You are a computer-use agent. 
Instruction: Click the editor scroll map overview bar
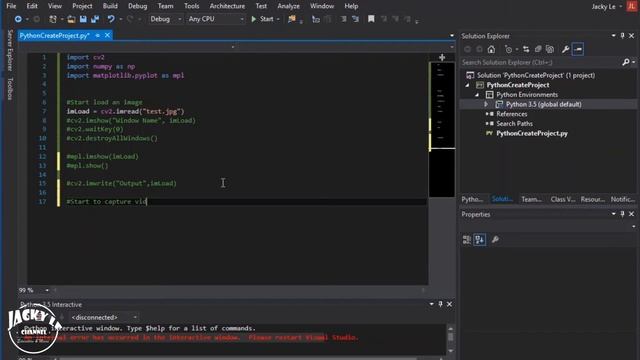coord(442,130)
